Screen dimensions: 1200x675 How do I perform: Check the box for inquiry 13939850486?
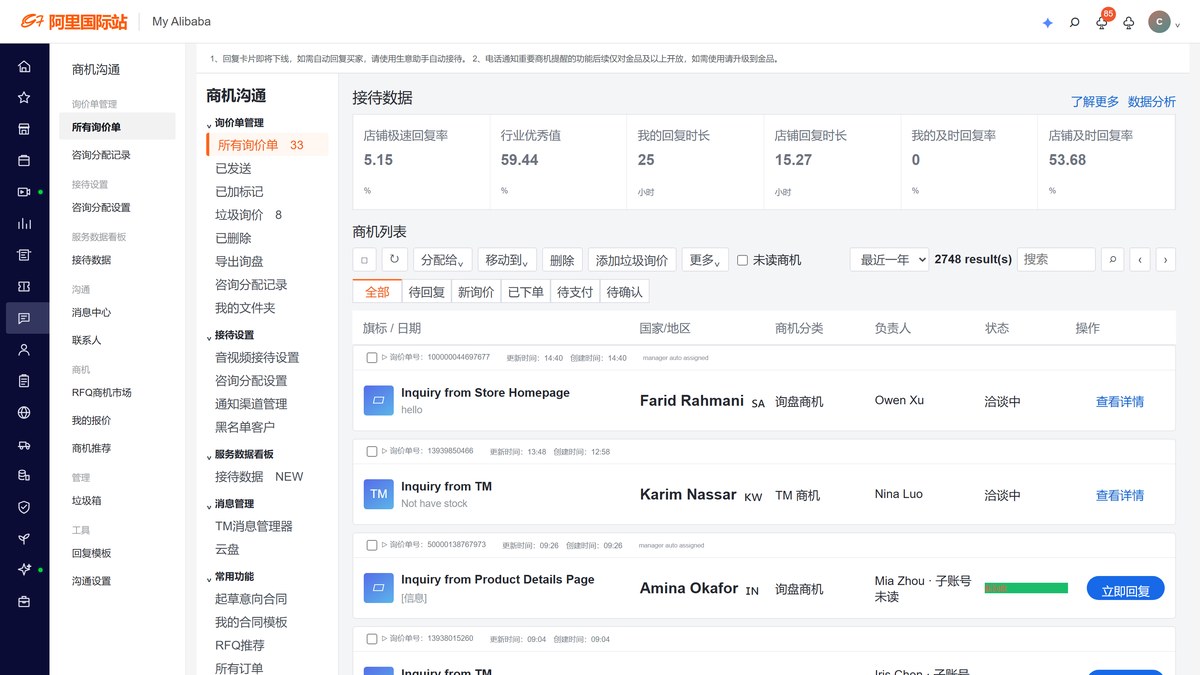pyautogui.click(x=372, y=451)
